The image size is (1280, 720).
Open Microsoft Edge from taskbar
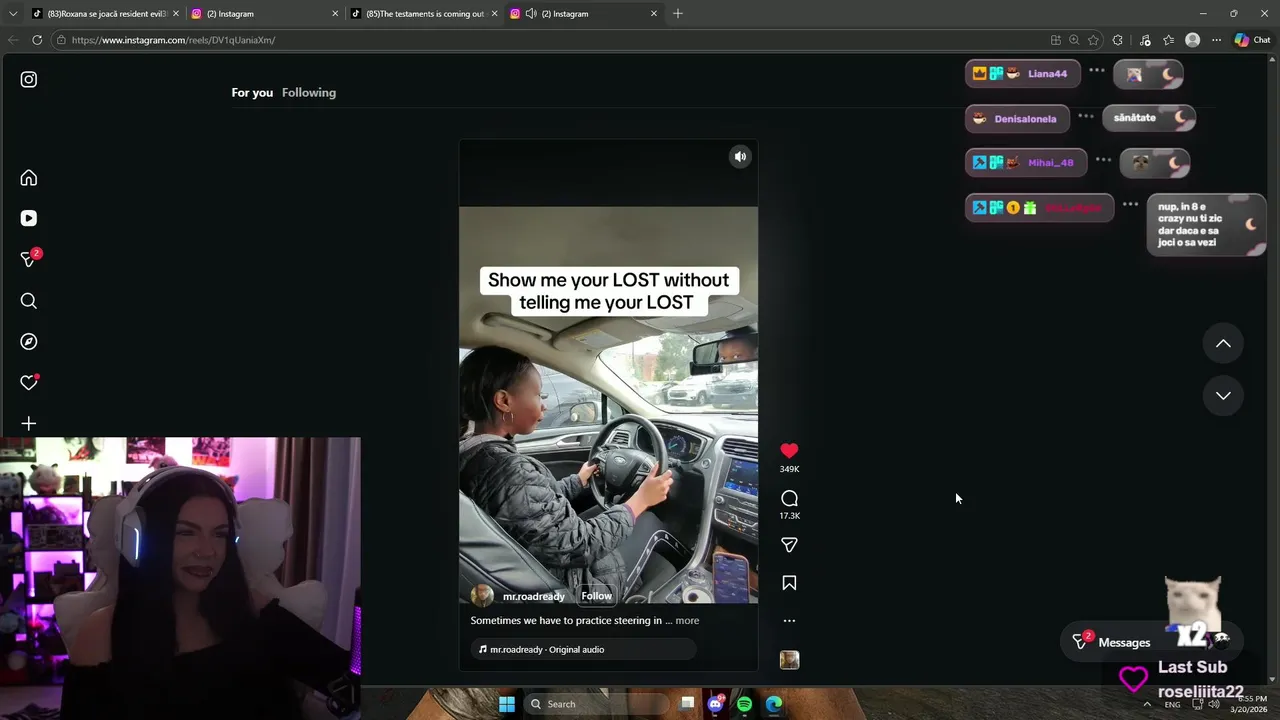pos(774,704)
